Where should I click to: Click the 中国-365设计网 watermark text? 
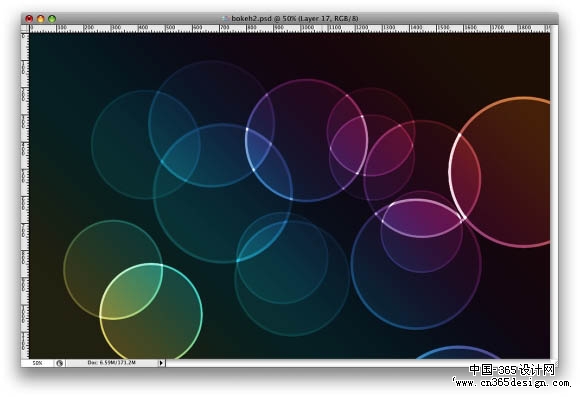tap(512, 370)
